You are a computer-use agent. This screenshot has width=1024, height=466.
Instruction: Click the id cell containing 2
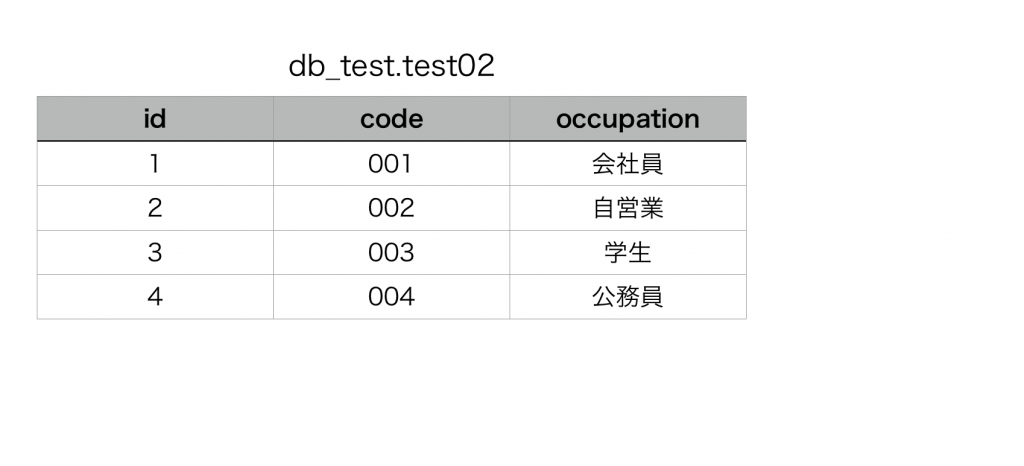(x=155, y=208)
